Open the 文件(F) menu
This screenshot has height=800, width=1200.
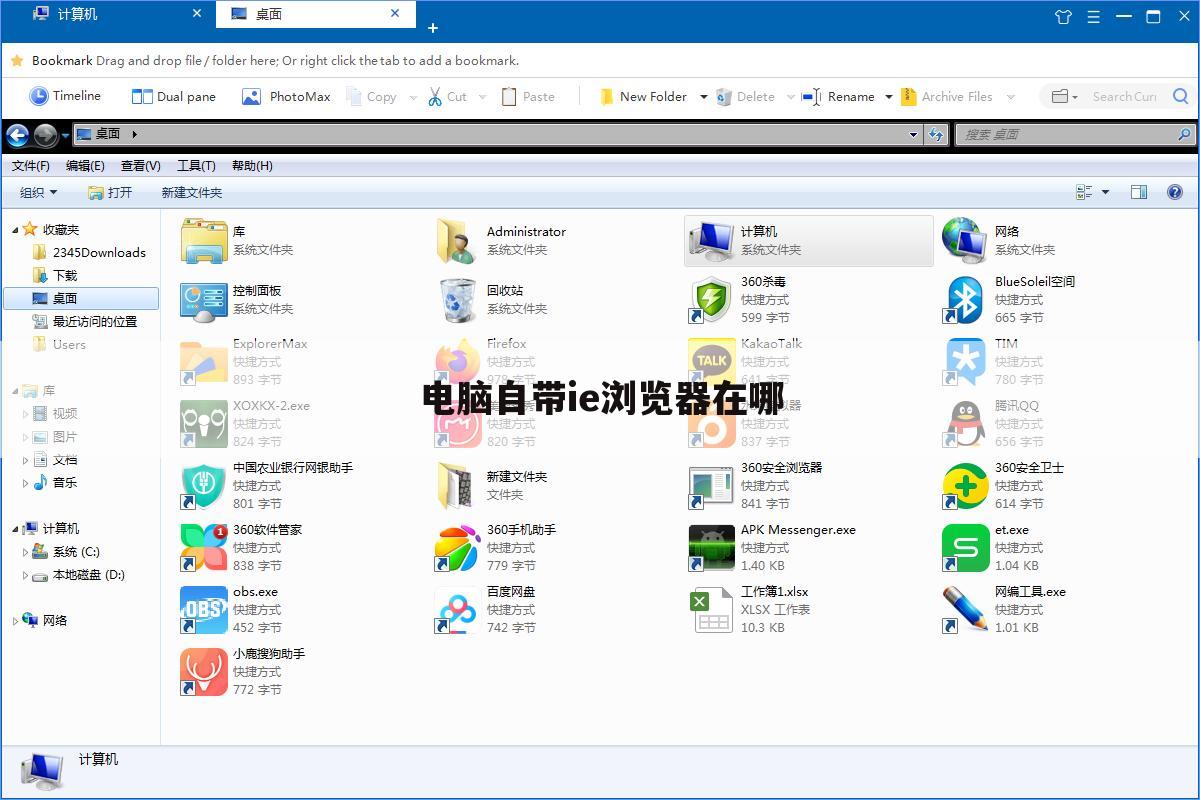pyautogui.click(x=31, y=165)
